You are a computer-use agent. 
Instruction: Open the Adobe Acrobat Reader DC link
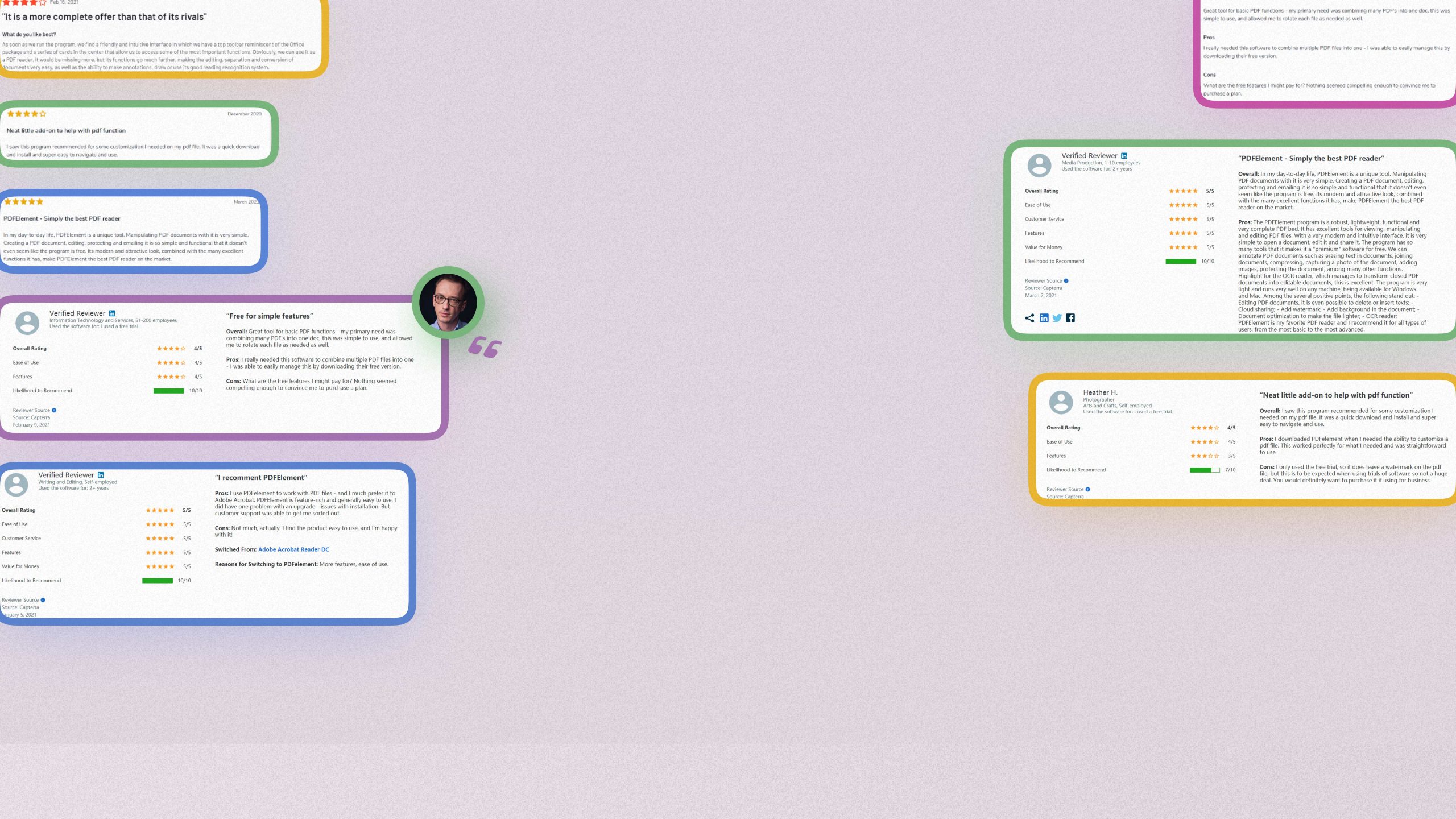coord(293,549)
